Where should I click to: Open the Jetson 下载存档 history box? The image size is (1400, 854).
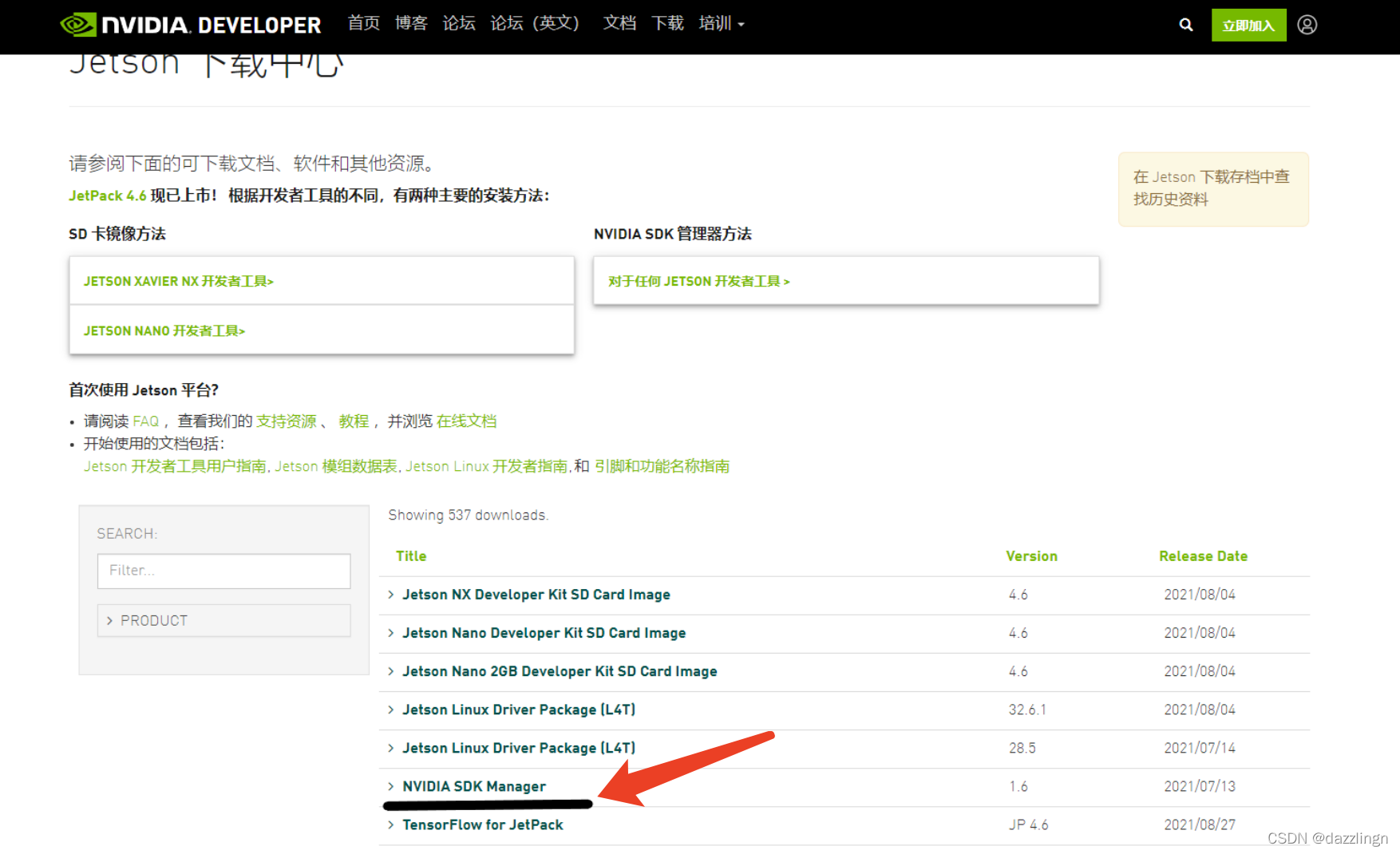pos(1213,188)
